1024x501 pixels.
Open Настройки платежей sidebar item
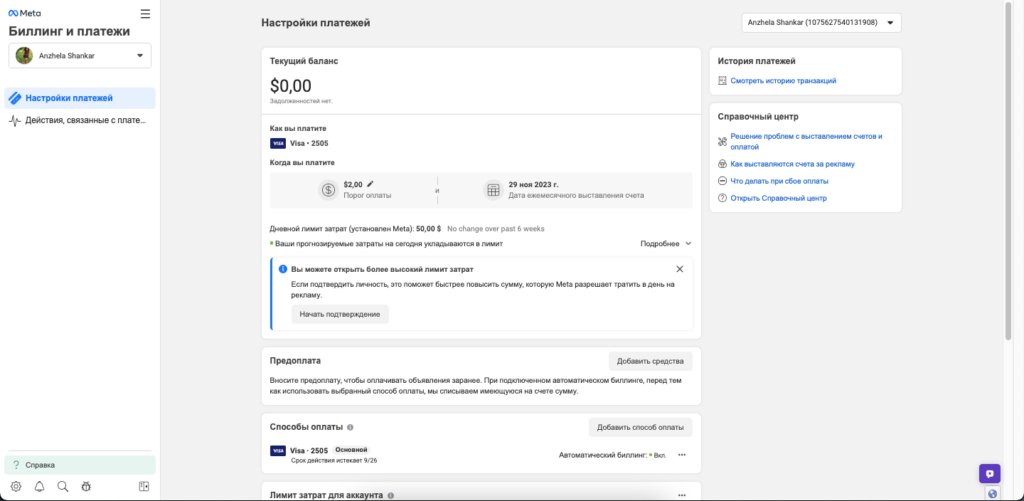tap(80, 98)
